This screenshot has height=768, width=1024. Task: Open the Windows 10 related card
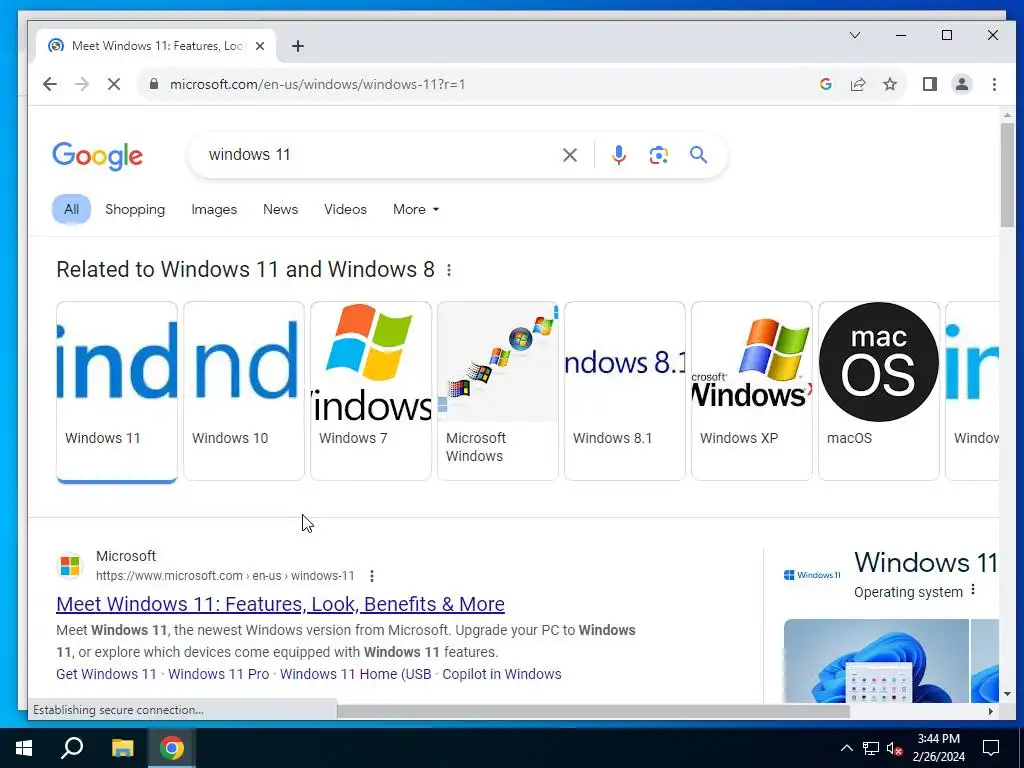(x=244, y=391)
